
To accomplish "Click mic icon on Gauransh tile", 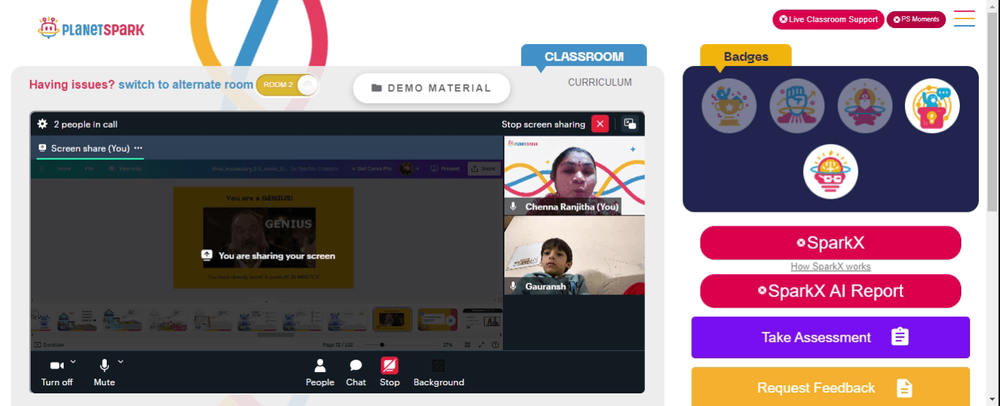I will [513, 286].
